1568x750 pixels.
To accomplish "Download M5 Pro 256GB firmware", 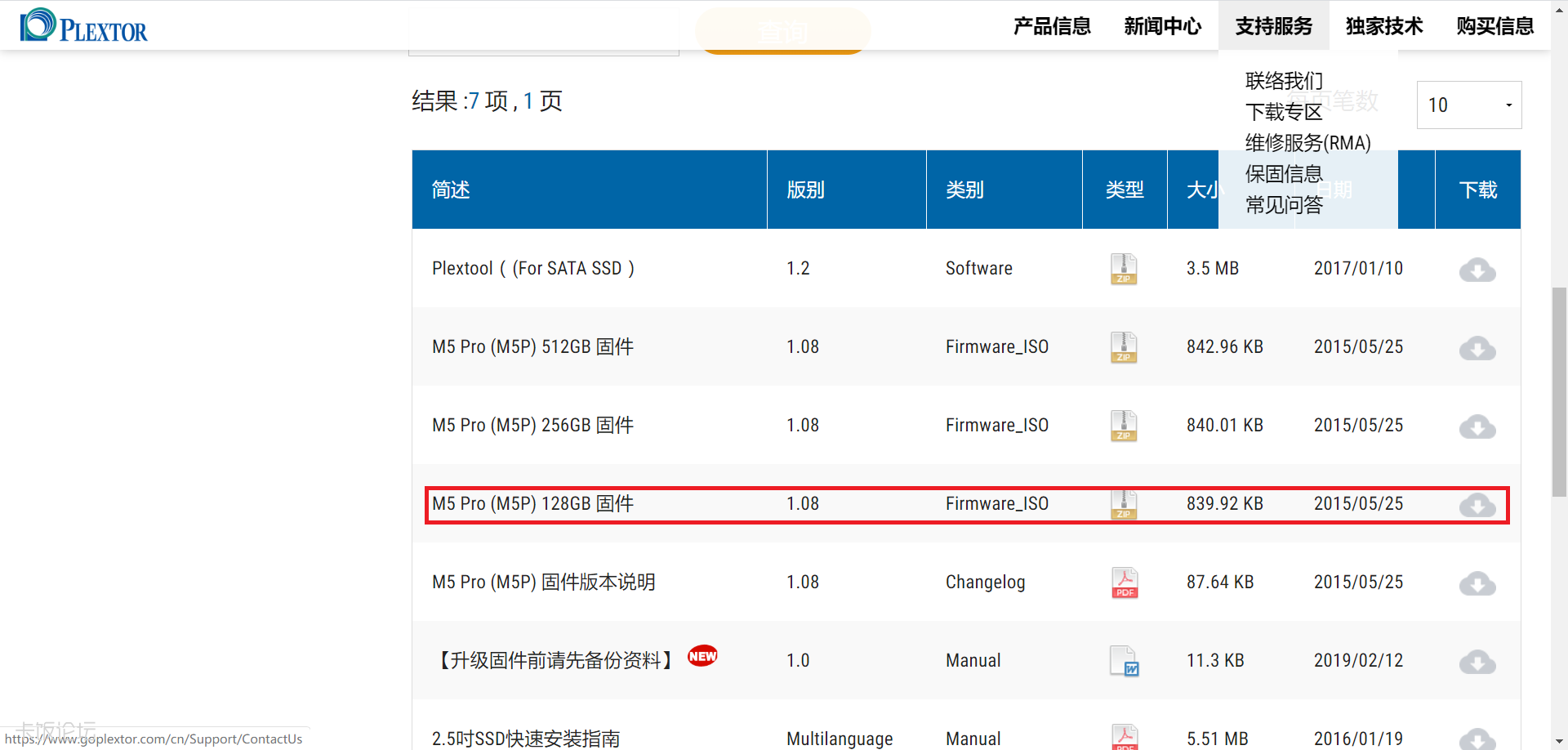I will click(x=1477, y=426).
